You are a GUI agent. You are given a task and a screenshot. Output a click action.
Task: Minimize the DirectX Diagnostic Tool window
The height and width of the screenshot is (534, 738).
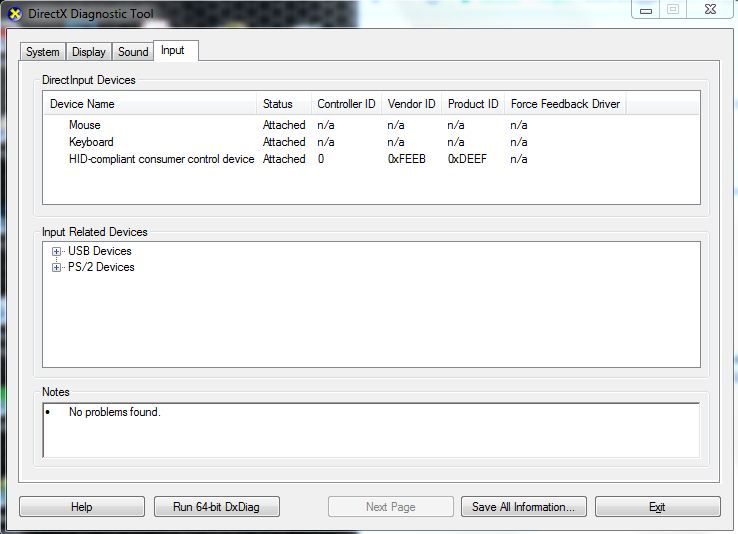pos(646,10)
